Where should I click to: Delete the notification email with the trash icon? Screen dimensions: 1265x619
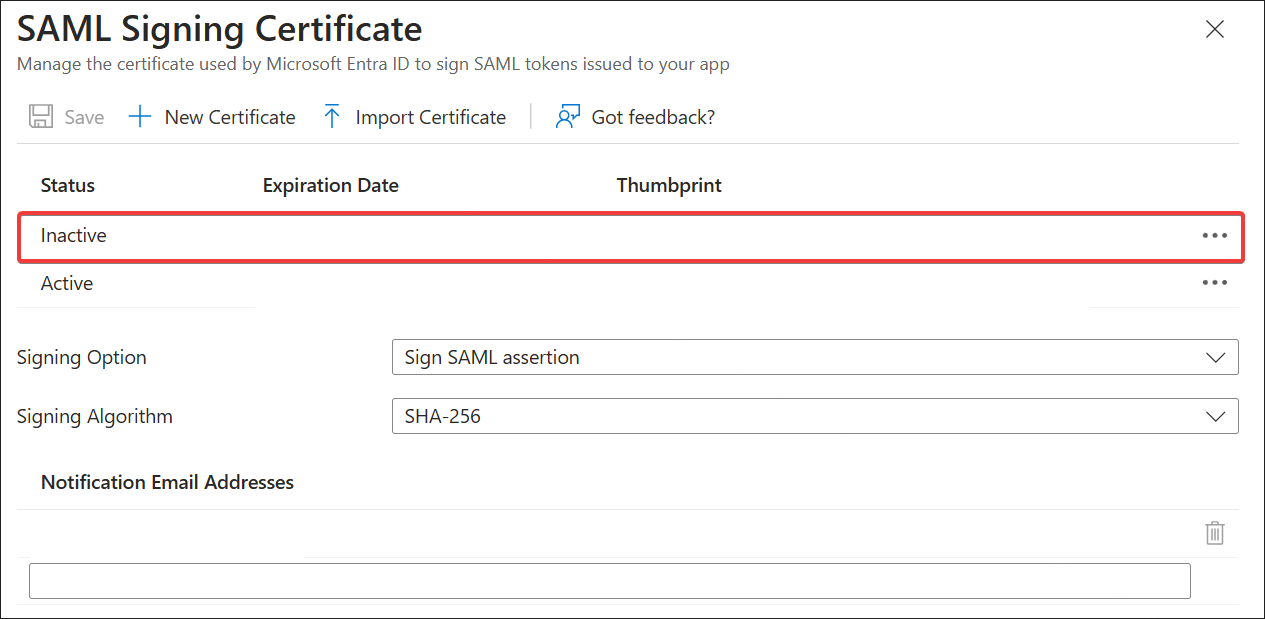[x=1214, y=532]
